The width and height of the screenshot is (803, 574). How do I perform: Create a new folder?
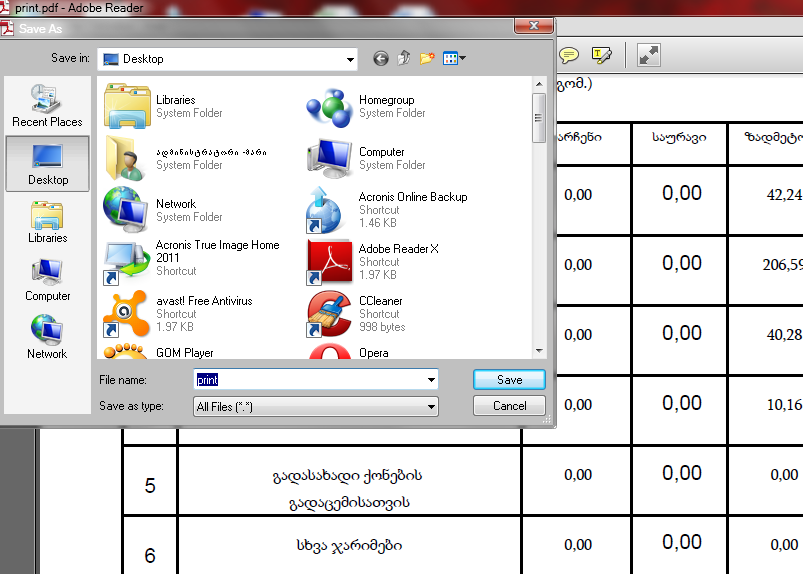click(427, 59)
